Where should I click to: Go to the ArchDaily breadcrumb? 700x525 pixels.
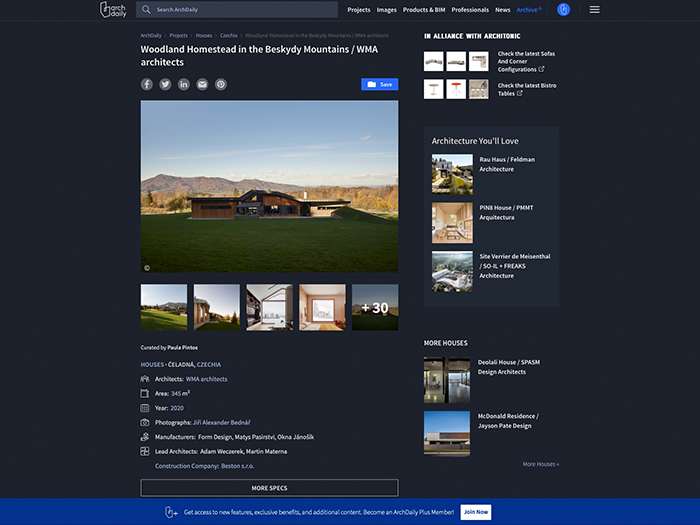pos(151,35)
